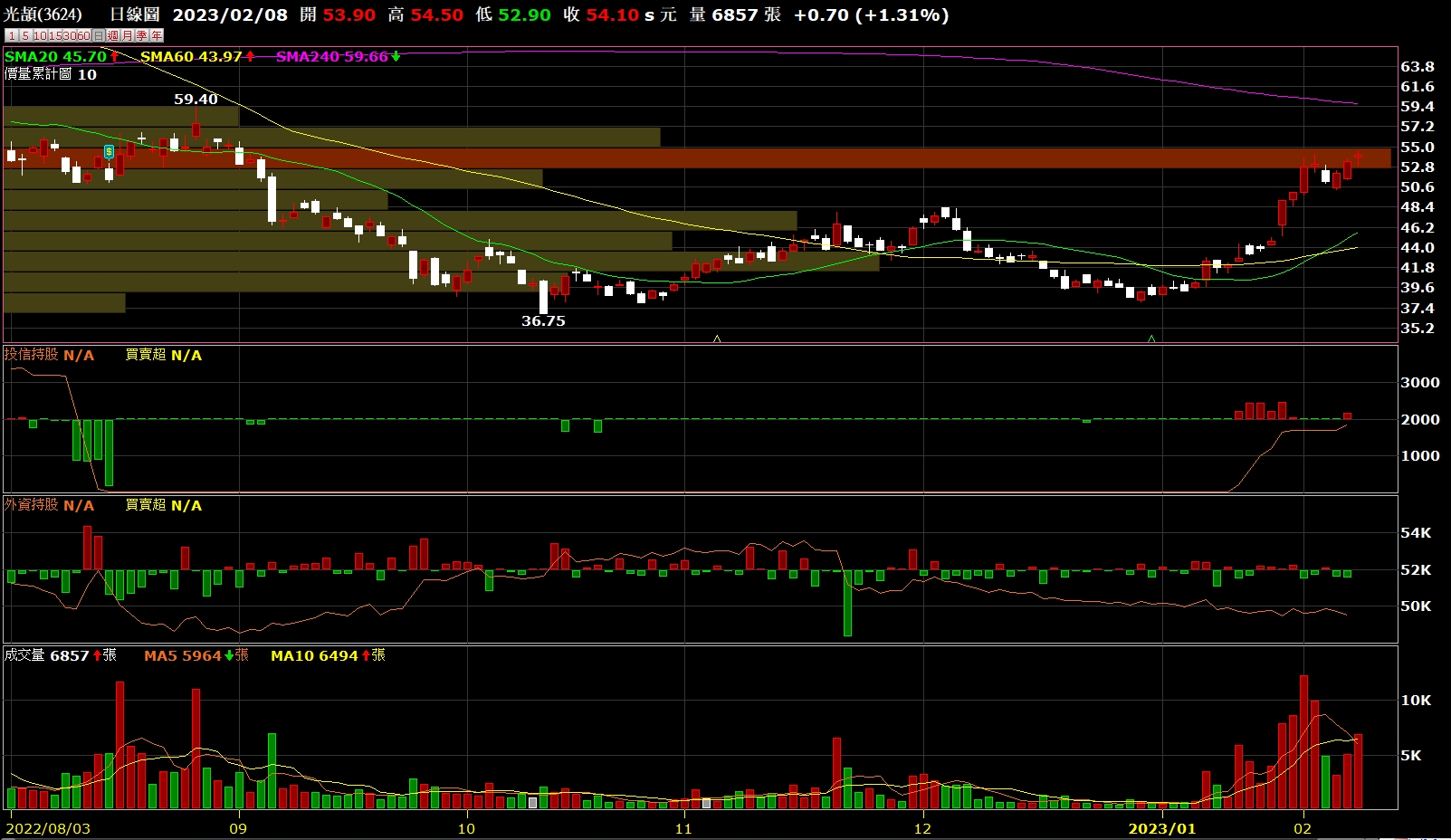
Task: Click the stock name 光頡(3624)
Action: point(43,14)
